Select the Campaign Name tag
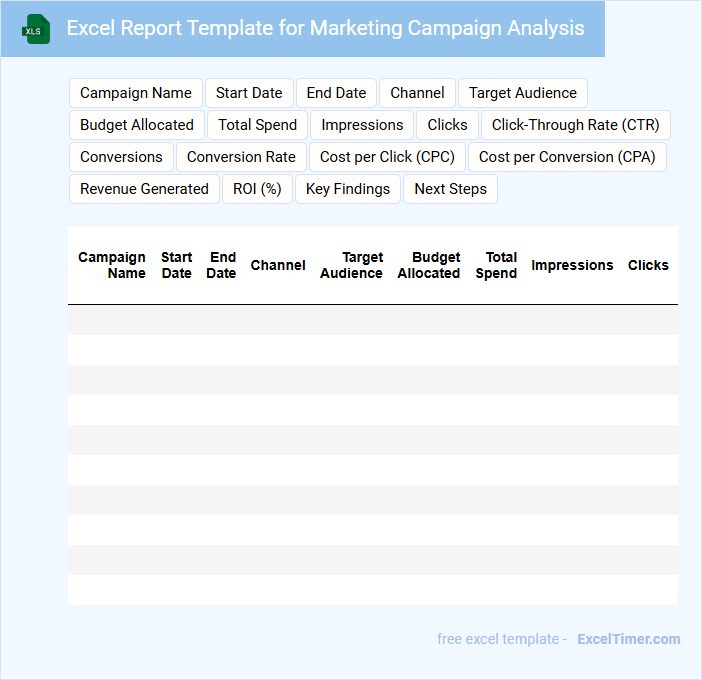This screenshot has height=680, width=702. coord(136,93)
